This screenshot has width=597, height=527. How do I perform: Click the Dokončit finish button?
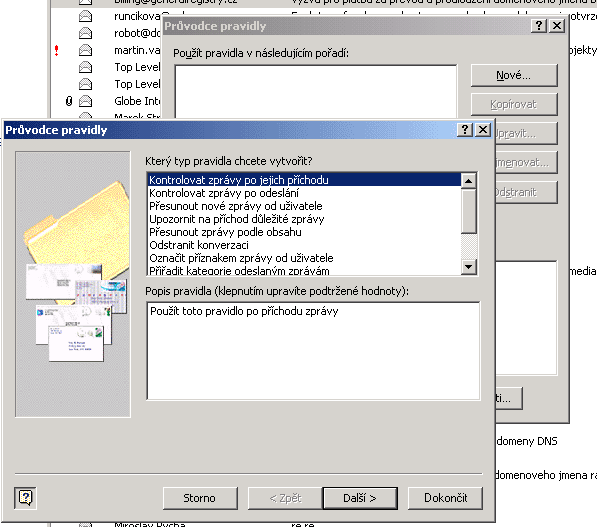[445, 498]
